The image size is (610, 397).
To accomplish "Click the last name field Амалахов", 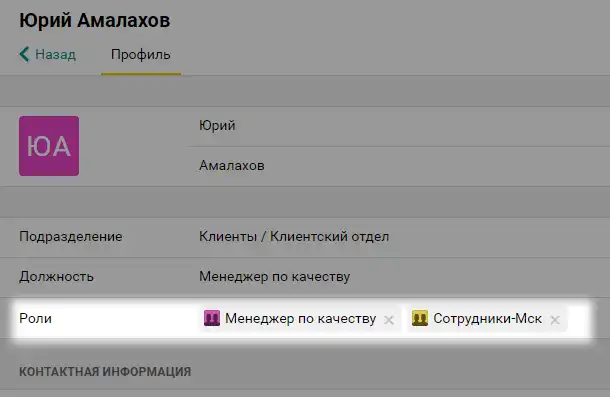I will [399, 166].
